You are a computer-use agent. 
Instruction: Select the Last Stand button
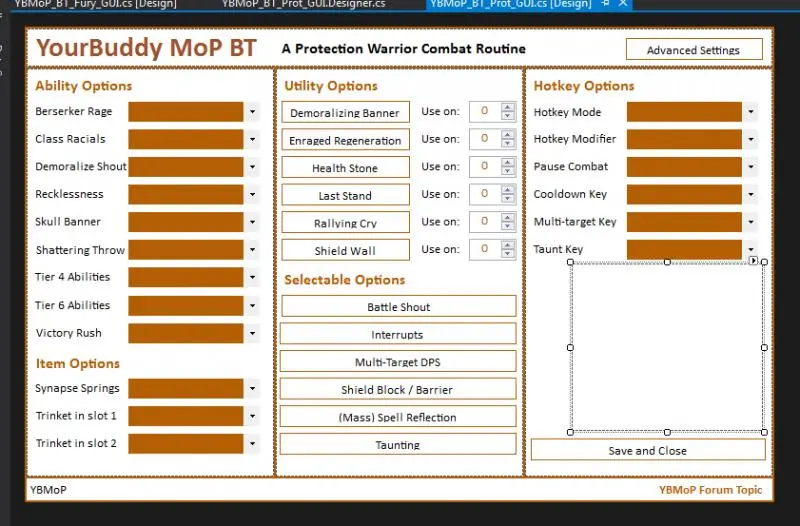click(x=345, y=194)
